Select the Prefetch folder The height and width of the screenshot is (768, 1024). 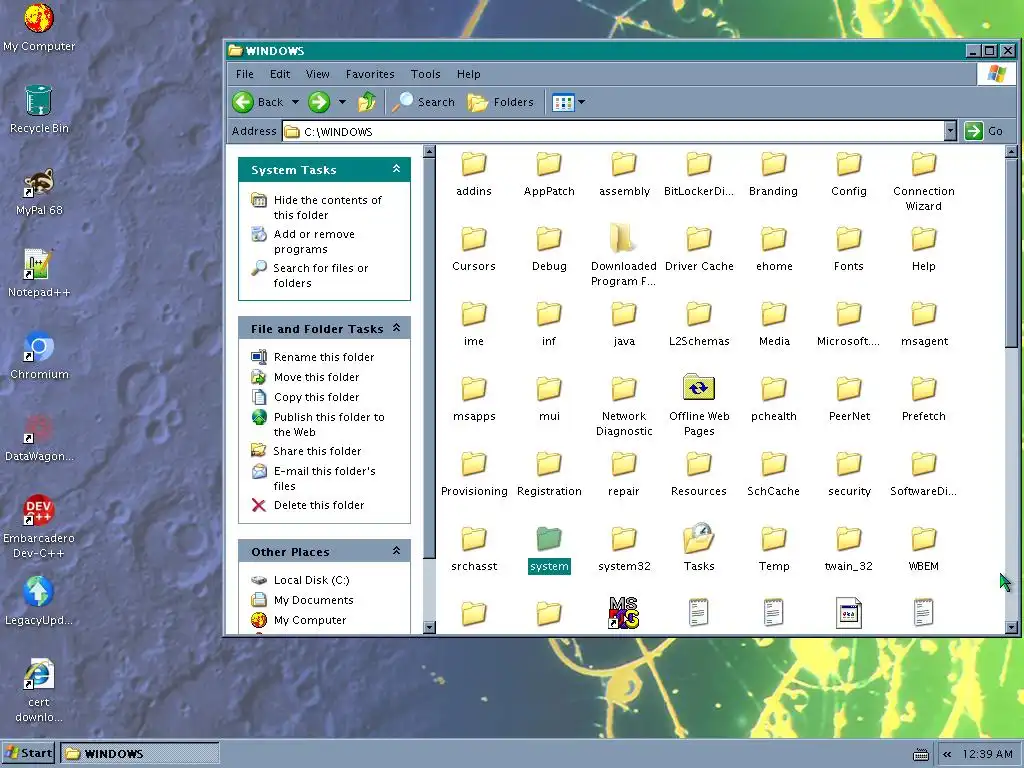tap(923, 400)
